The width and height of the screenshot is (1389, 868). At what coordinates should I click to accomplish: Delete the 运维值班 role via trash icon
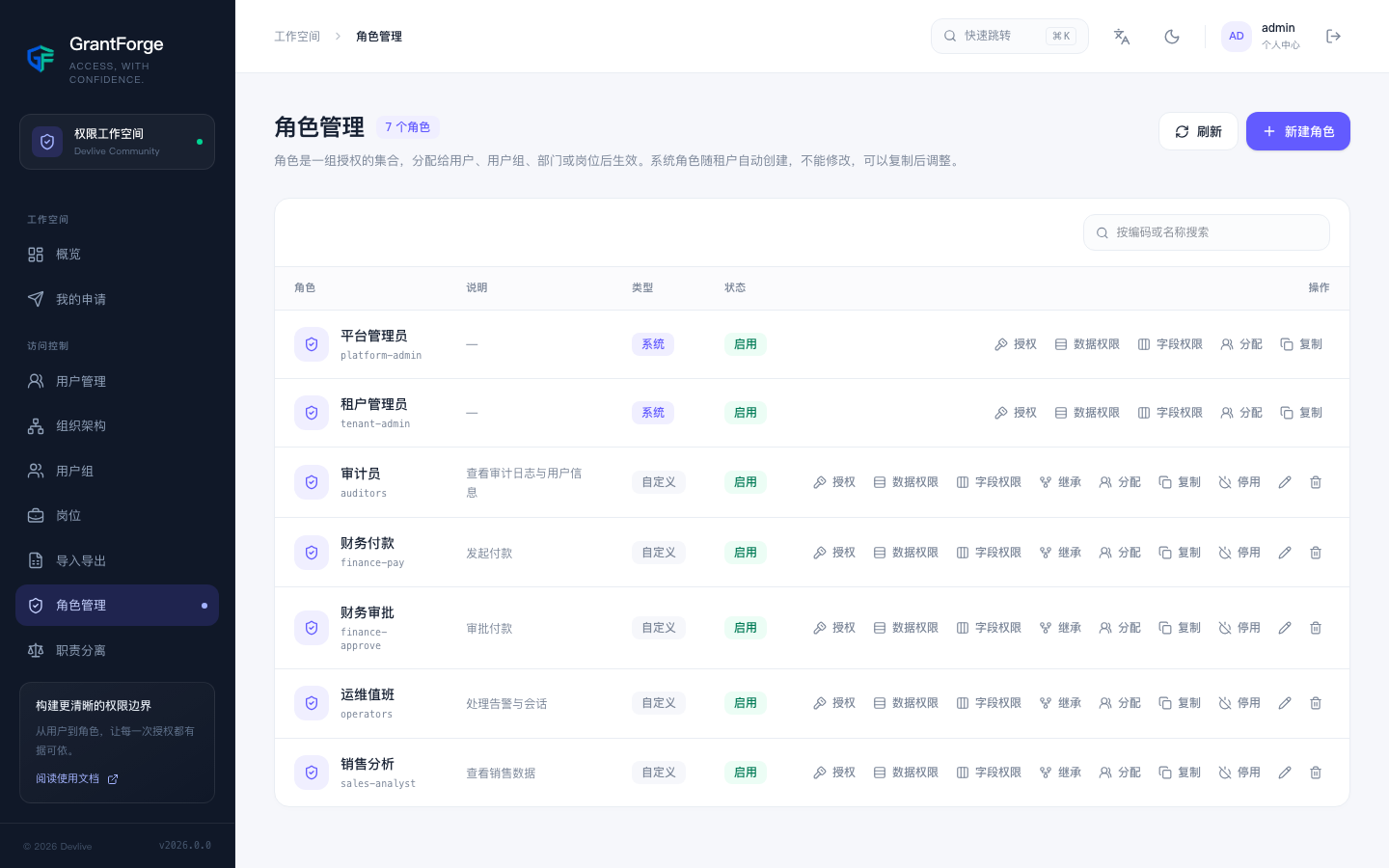(1316, 703)
